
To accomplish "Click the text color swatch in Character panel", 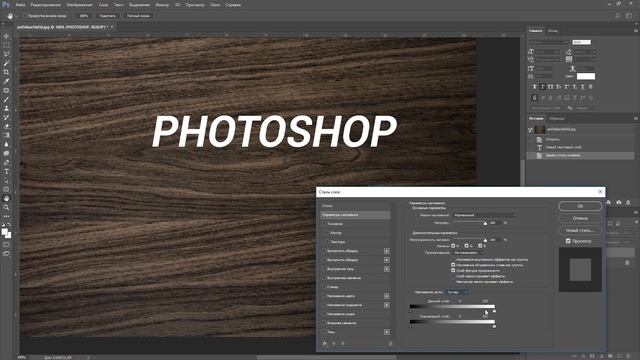I will 586,76.
